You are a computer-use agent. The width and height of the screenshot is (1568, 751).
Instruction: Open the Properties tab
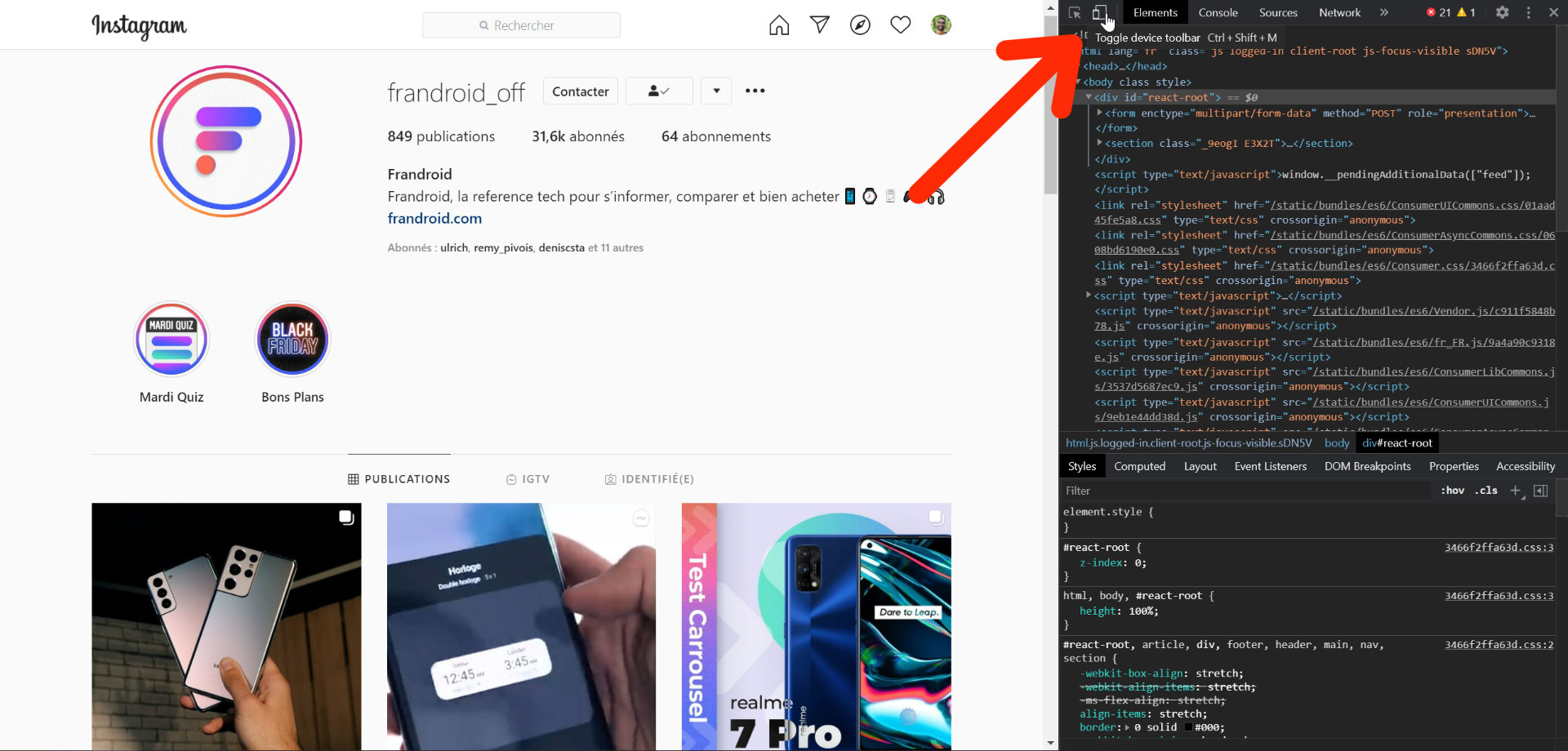[1454, 466]
